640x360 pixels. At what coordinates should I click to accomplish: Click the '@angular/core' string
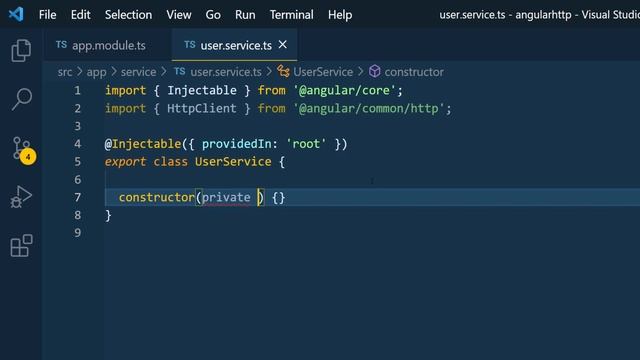tap(344, 91)
